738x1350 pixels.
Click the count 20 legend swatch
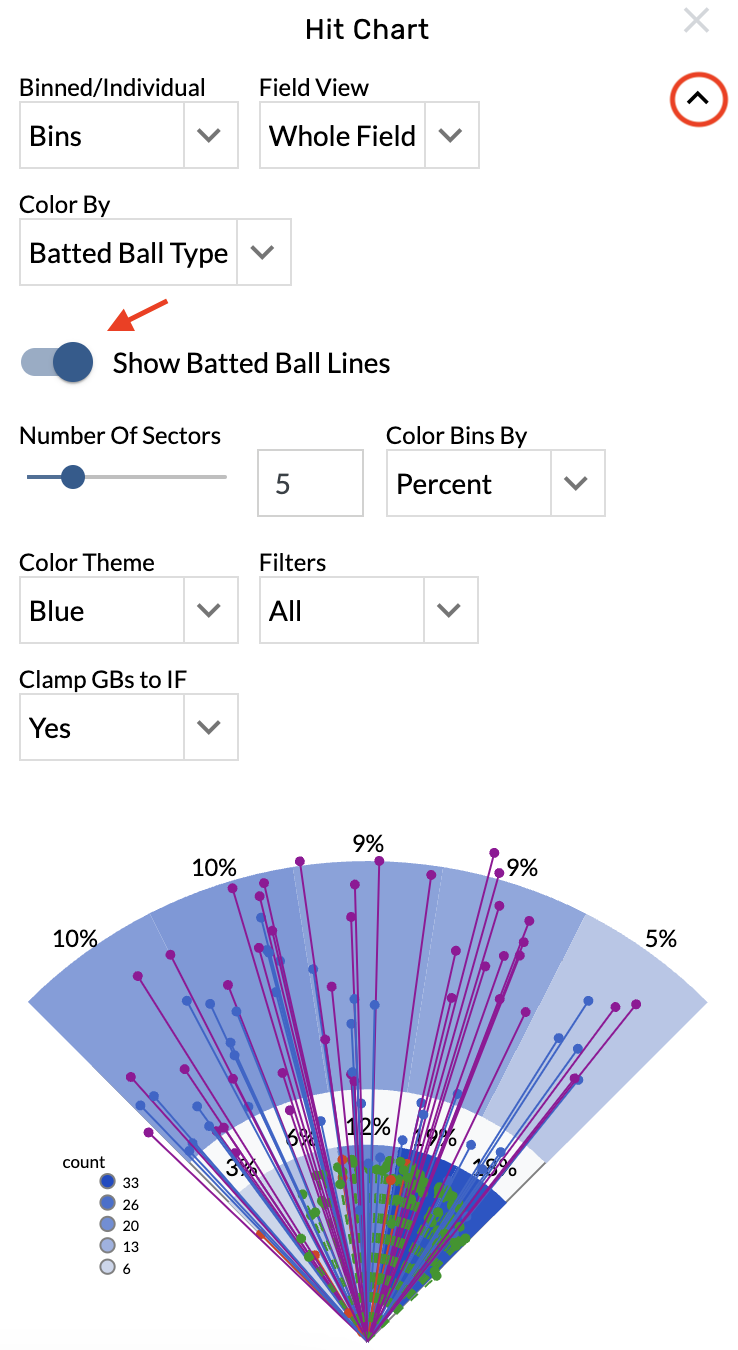tap(107, 1225)
